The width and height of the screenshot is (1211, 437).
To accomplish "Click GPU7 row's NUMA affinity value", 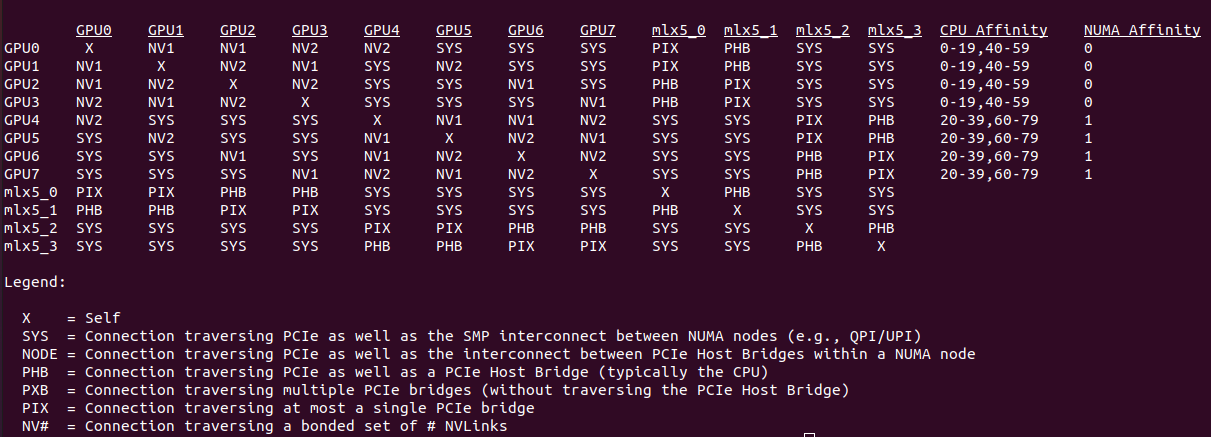I will [1088, 174].
